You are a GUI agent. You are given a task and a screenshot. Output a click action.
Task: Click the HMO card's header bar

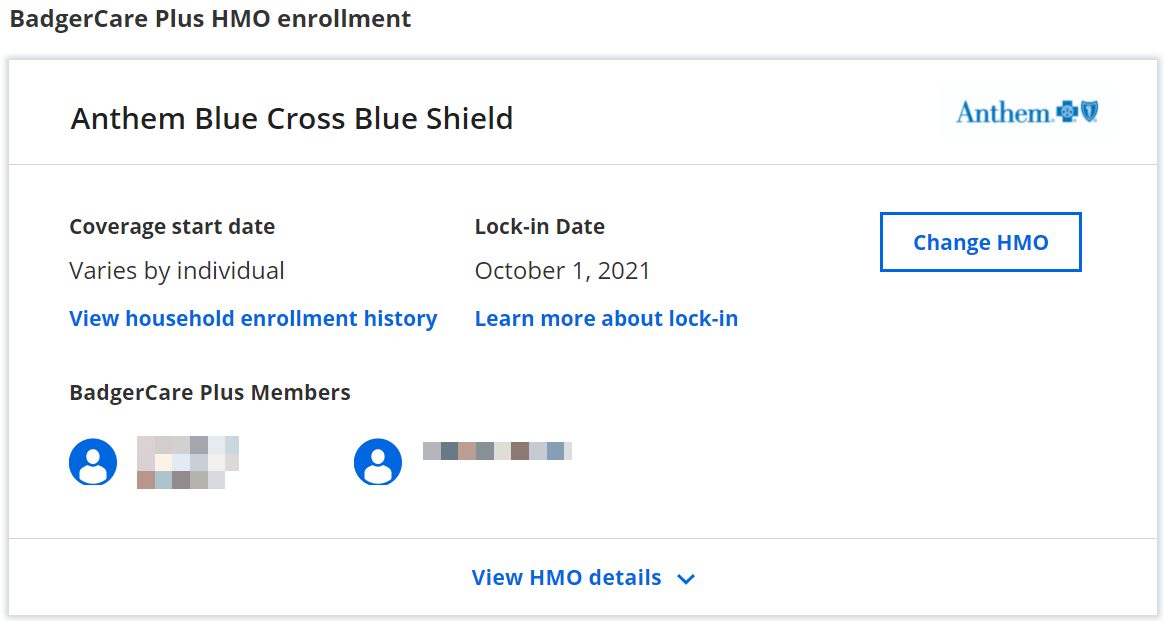point(700,112)
